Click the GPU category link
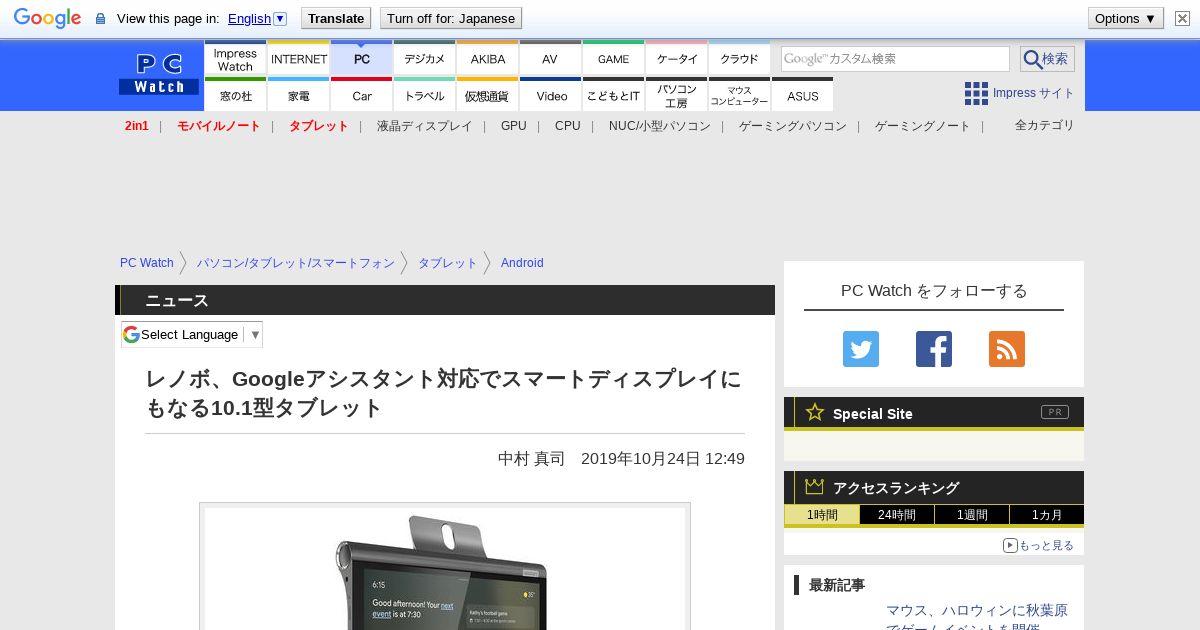Viewport: 1200px width, 630px height. (514, 126)
